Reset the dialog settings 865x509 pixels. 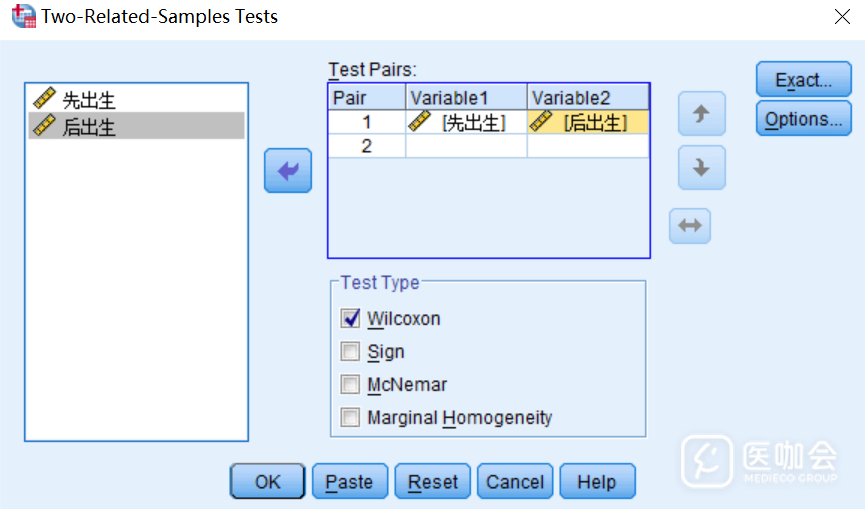pos(432,482)
